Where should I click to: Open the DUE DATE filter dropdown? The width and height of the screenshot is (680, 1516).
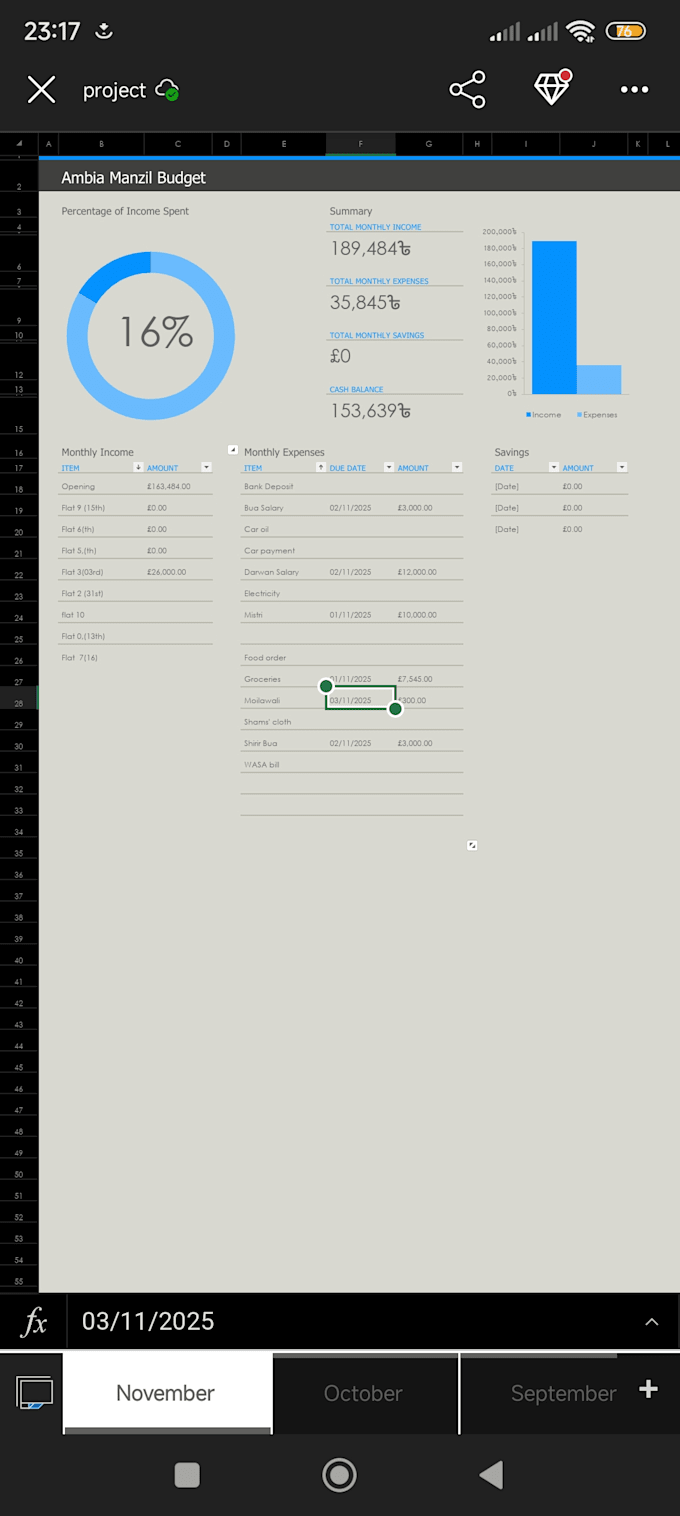click(x=389, y=467)
